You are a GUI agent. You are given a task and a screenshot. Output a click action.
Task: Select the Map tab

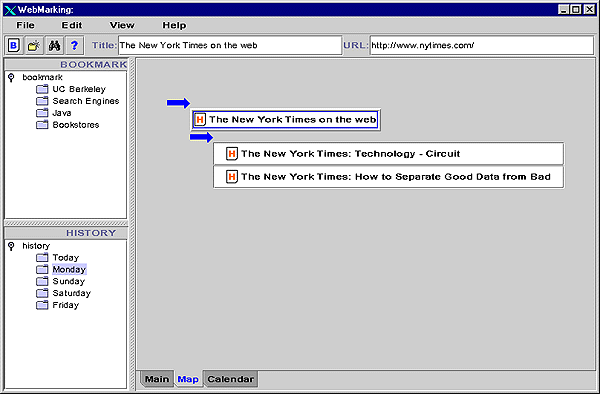(188, 379)
